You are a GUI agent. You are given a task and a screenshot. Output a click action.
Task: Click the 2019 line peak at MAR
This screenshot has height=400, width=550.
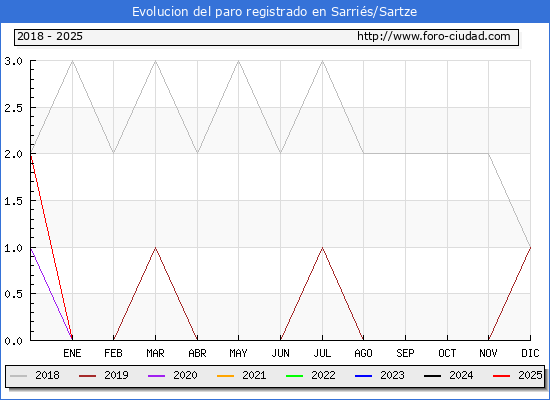155,248
